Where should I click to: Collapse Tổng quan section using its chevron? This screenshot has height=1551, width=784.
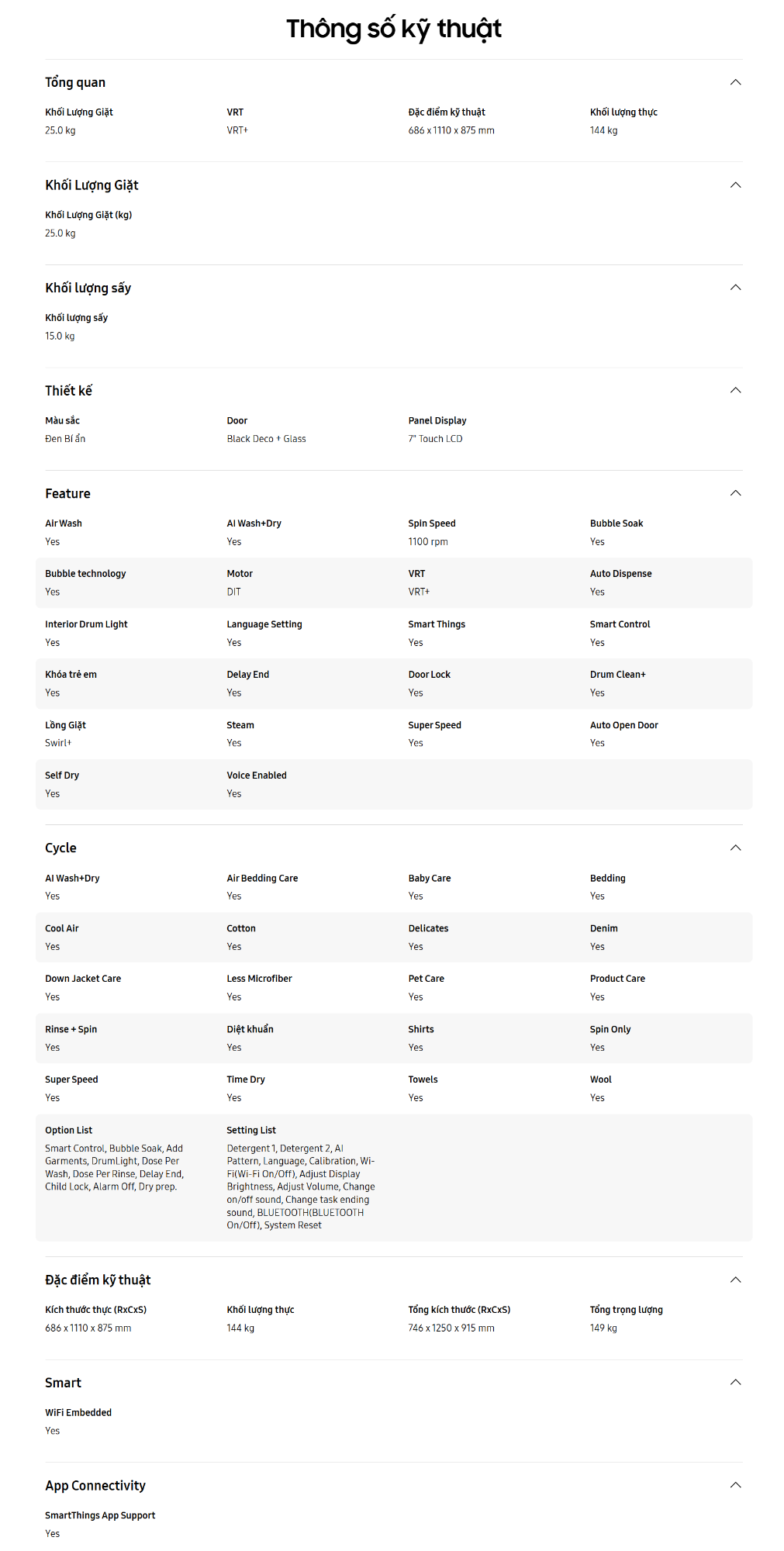(x=735, y=82)
